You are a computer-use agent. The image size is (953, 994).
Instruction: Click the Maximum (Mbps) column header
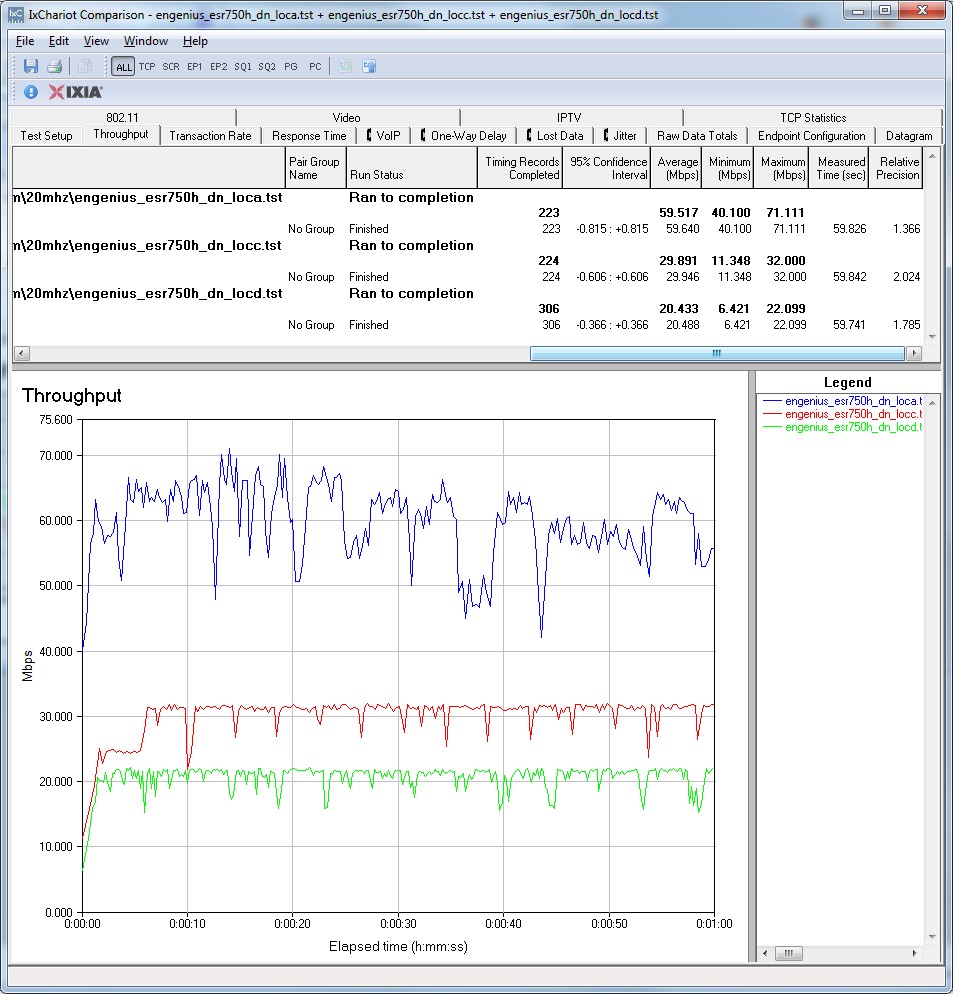(x=781, y=168)
